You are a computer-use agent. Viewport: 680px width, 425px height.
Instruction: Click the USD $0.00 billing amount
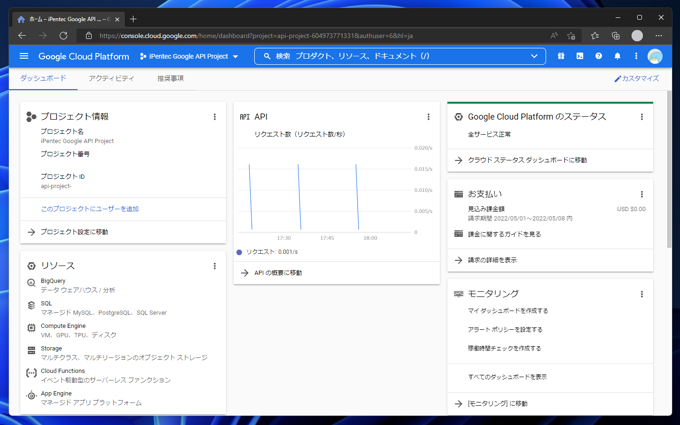[x=631, y=209]
